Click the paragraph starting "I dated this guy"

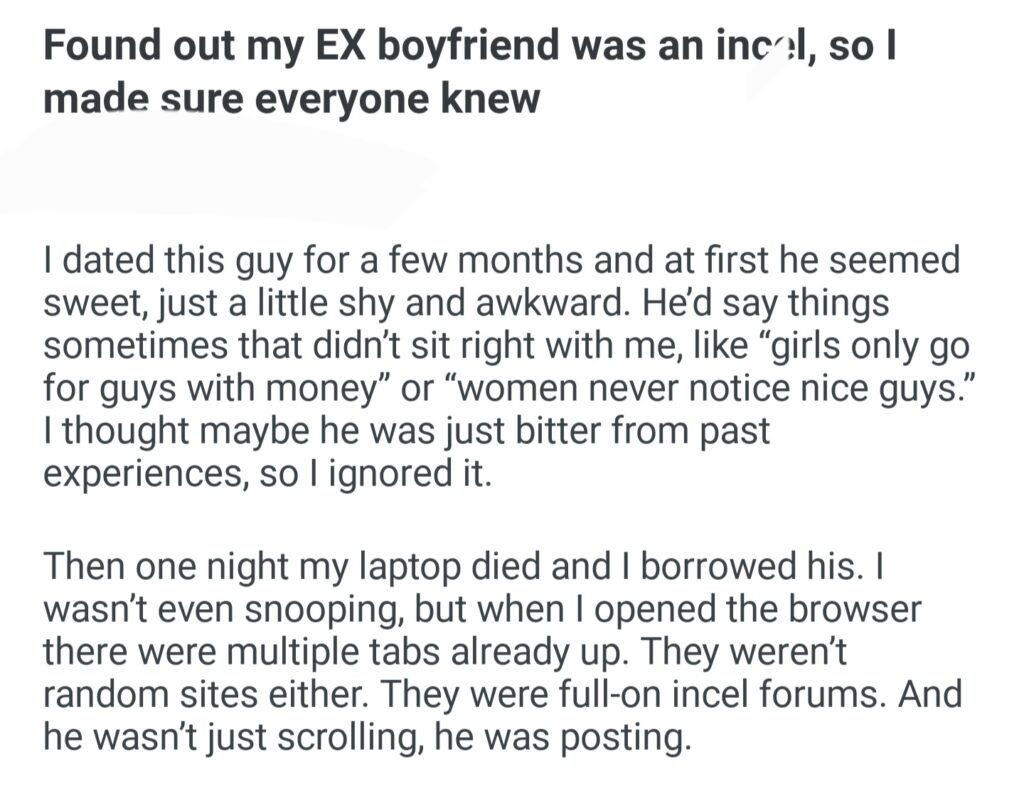(500, 366)
